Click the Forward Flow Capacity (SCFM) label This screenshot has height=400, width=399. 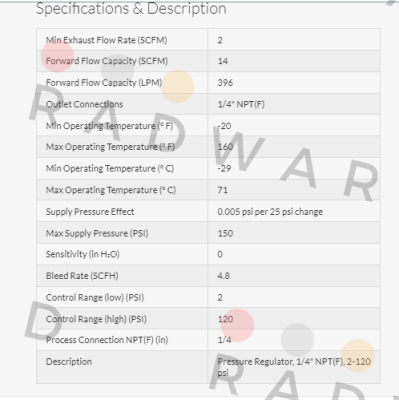click(107, 61)
